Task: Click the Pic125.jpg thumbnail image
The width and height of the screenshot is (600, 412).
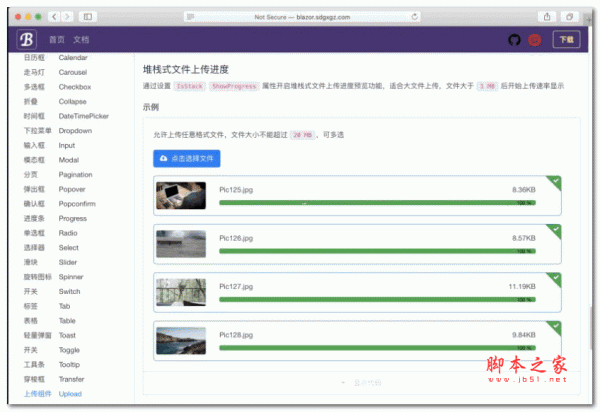Action: tap(181, 195)
